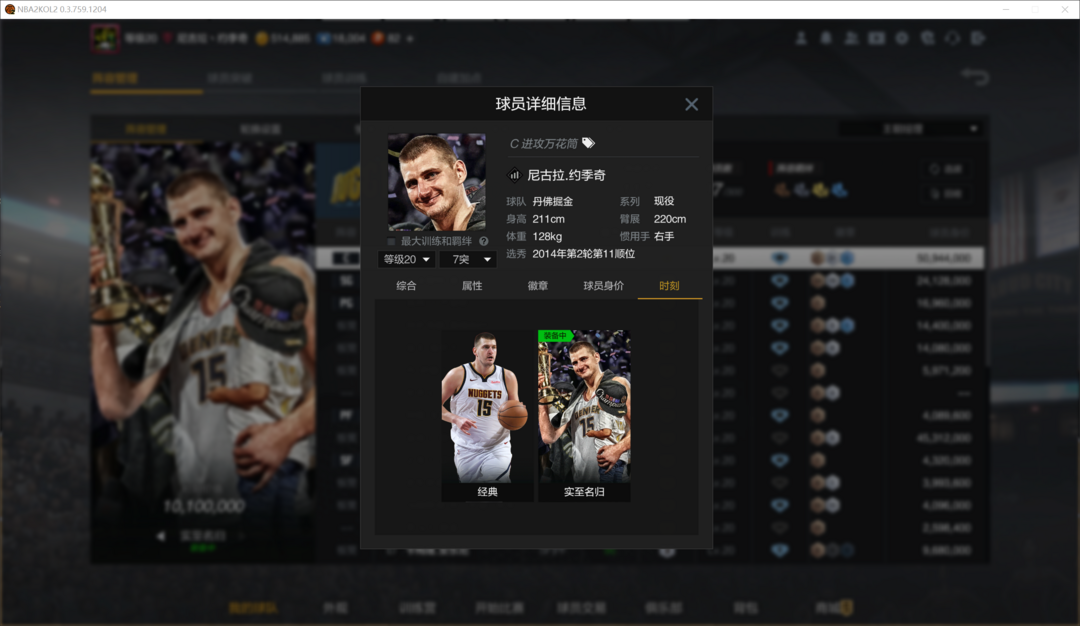The height and width of the screenshot is (626, 1080).
Task: Switch to the 属性 tab
Action: tap(472, 286)
